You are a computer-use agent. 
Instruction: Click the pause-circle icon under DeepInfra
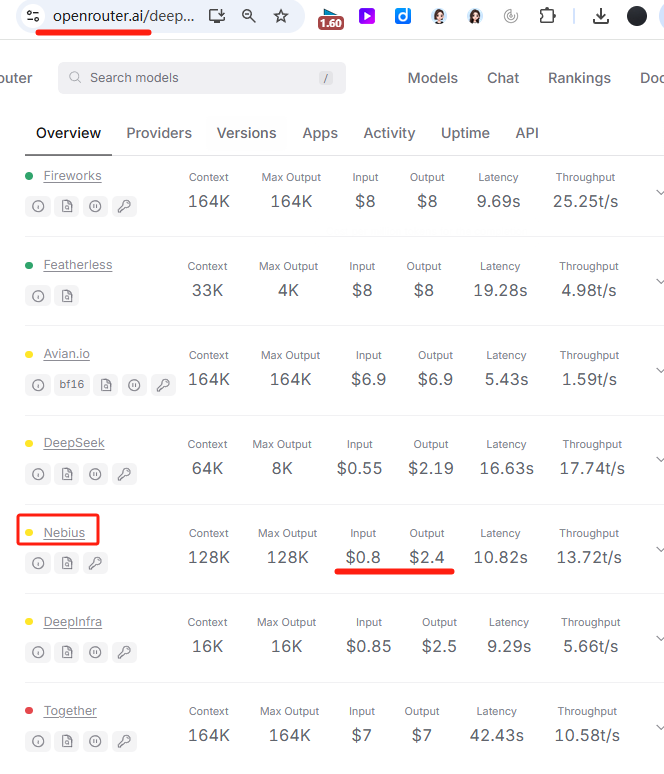(95, 652)
